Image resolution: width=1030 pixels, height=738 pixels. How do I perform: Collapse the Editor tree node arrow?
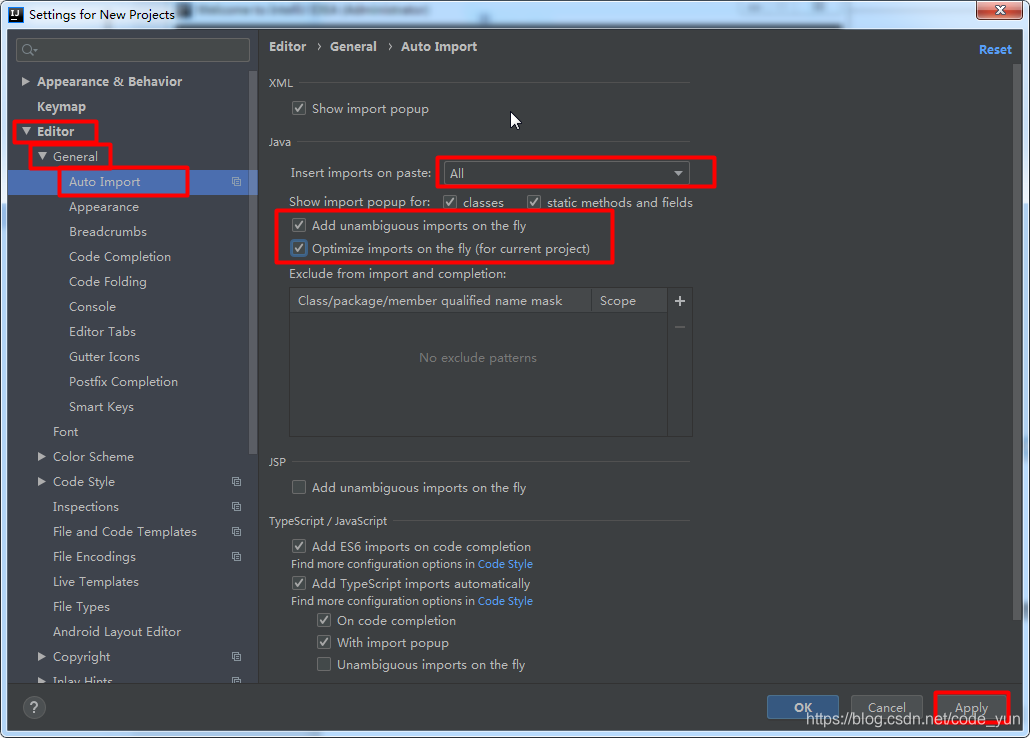(26, 131)
